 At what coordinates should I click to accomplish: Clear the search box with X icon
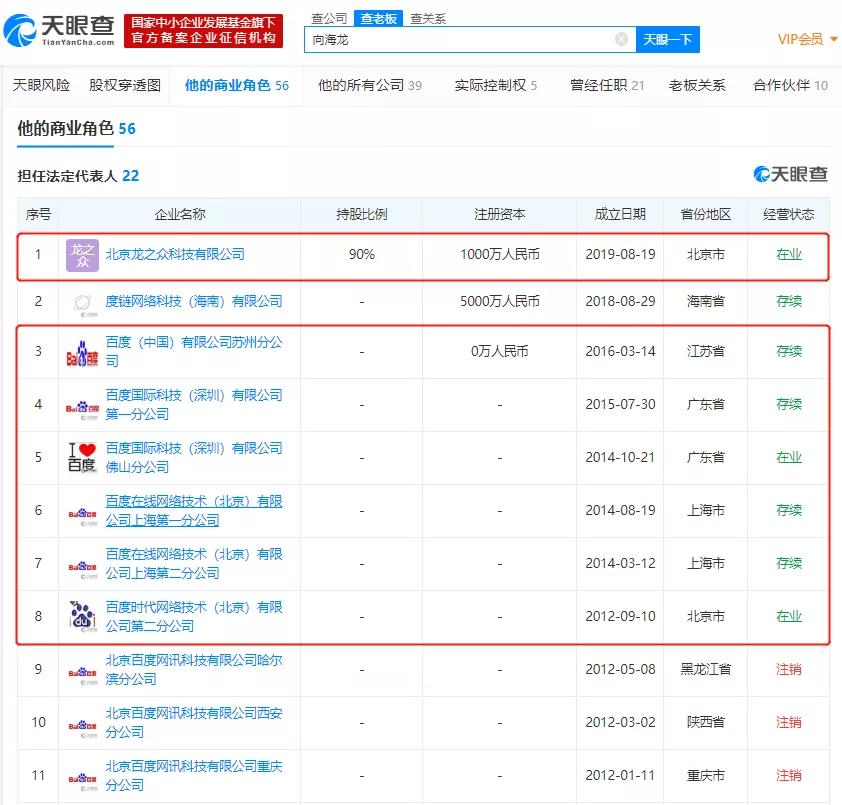pos(621,39)
